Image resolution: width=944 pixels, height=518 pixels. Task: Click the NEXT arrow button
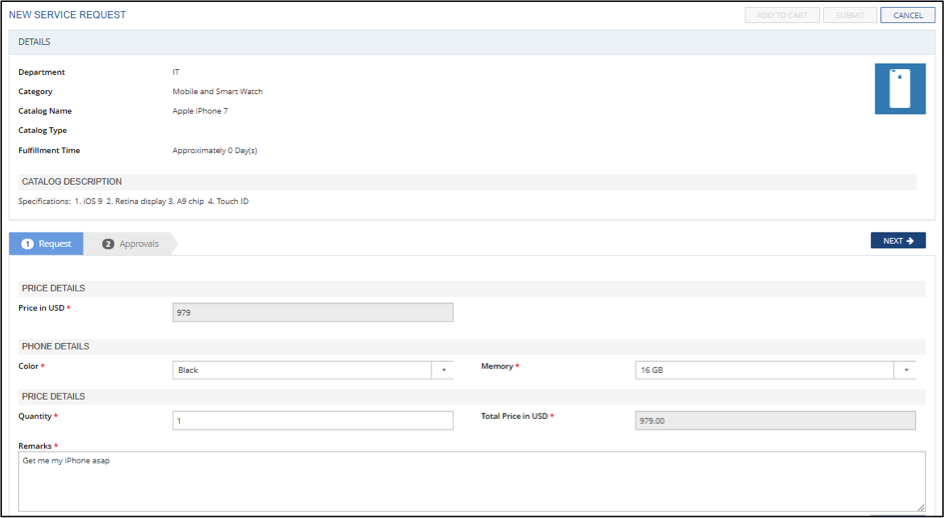(x=898, y=240)
